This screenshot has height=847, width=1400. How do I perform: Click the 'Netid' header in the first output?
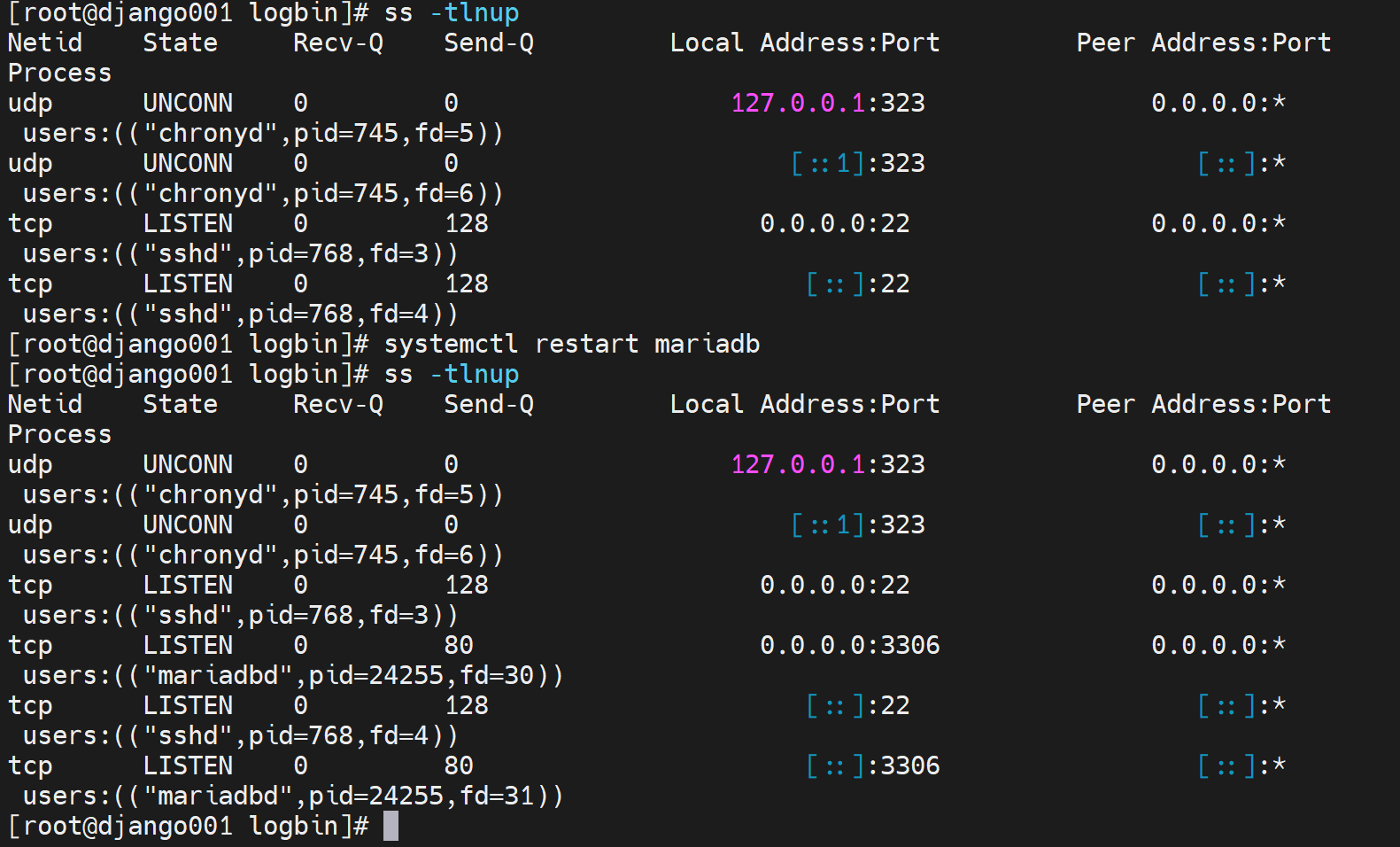point(44,43)
